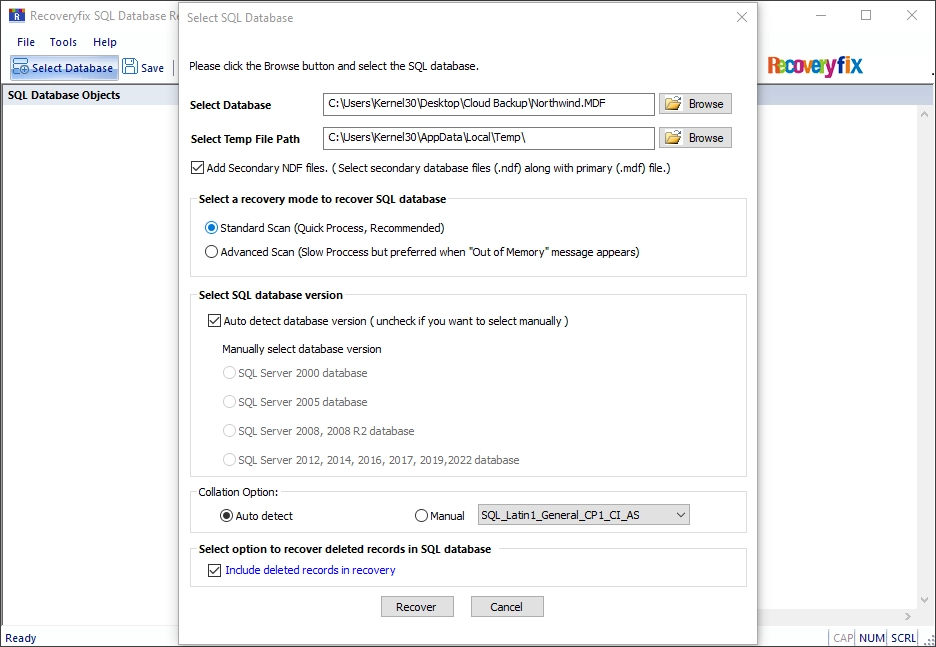
Task: Click the Manually select database version label
Action: (301, 349)
